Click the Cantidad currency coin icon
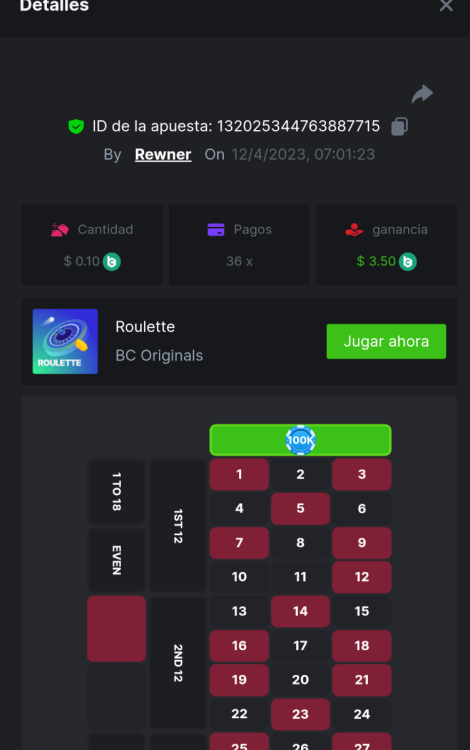The image size is (470, 750). coord(112,262)
